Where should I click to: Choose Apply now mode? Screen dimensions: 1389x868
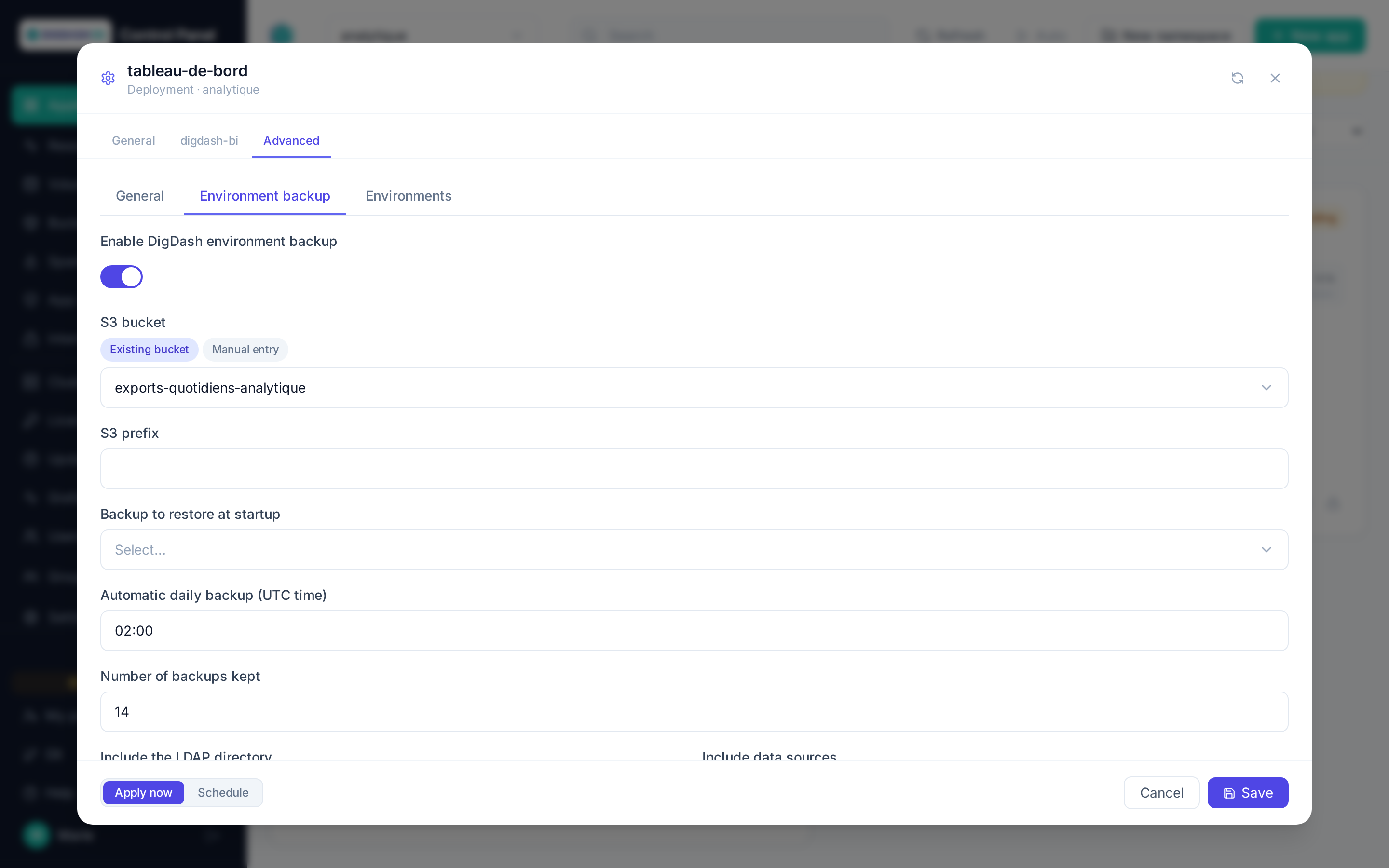click(x=144, y=792)
